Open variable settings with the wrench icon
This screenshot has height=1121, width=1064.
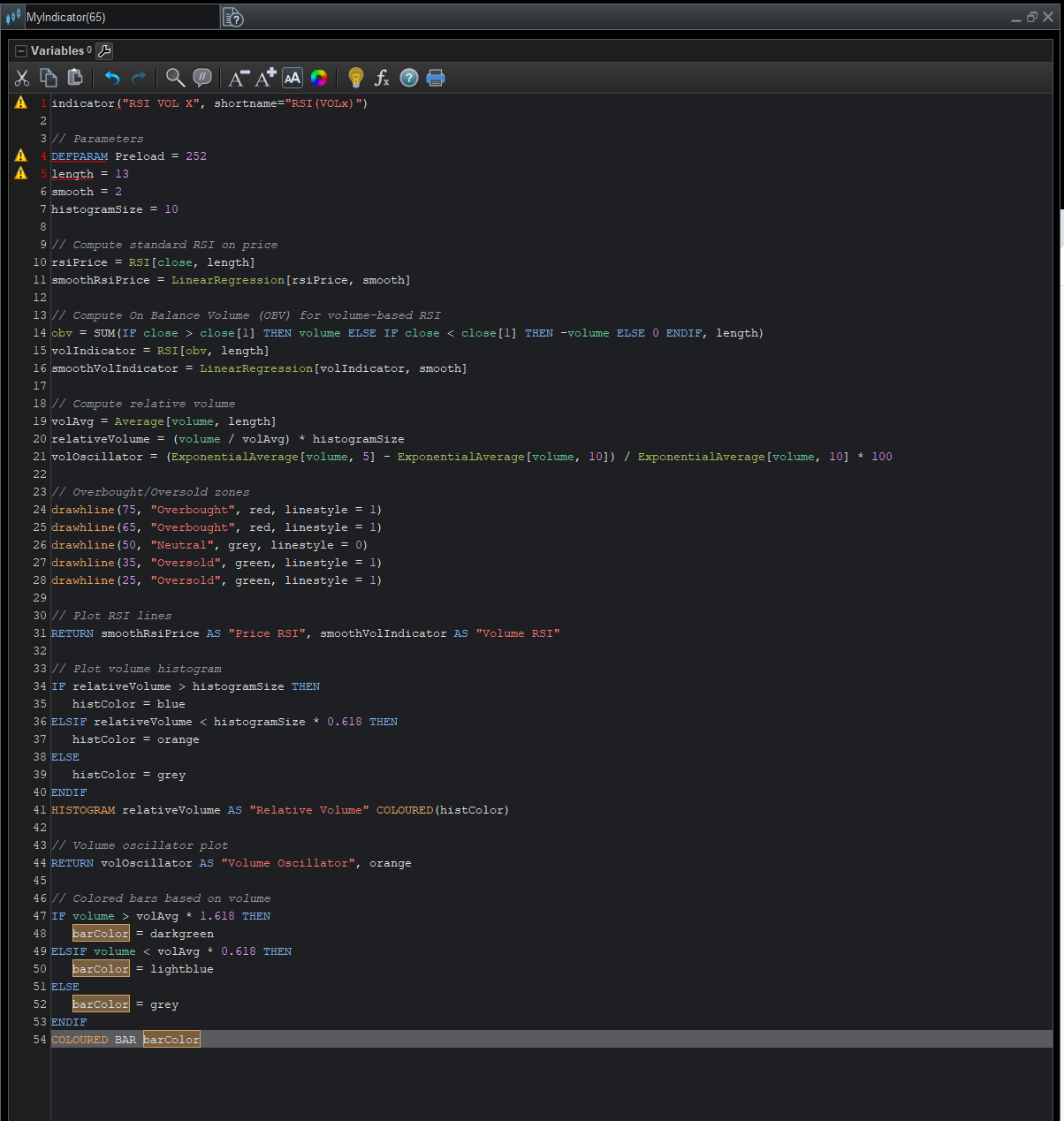pyautogui.click(x=103, y=51)
